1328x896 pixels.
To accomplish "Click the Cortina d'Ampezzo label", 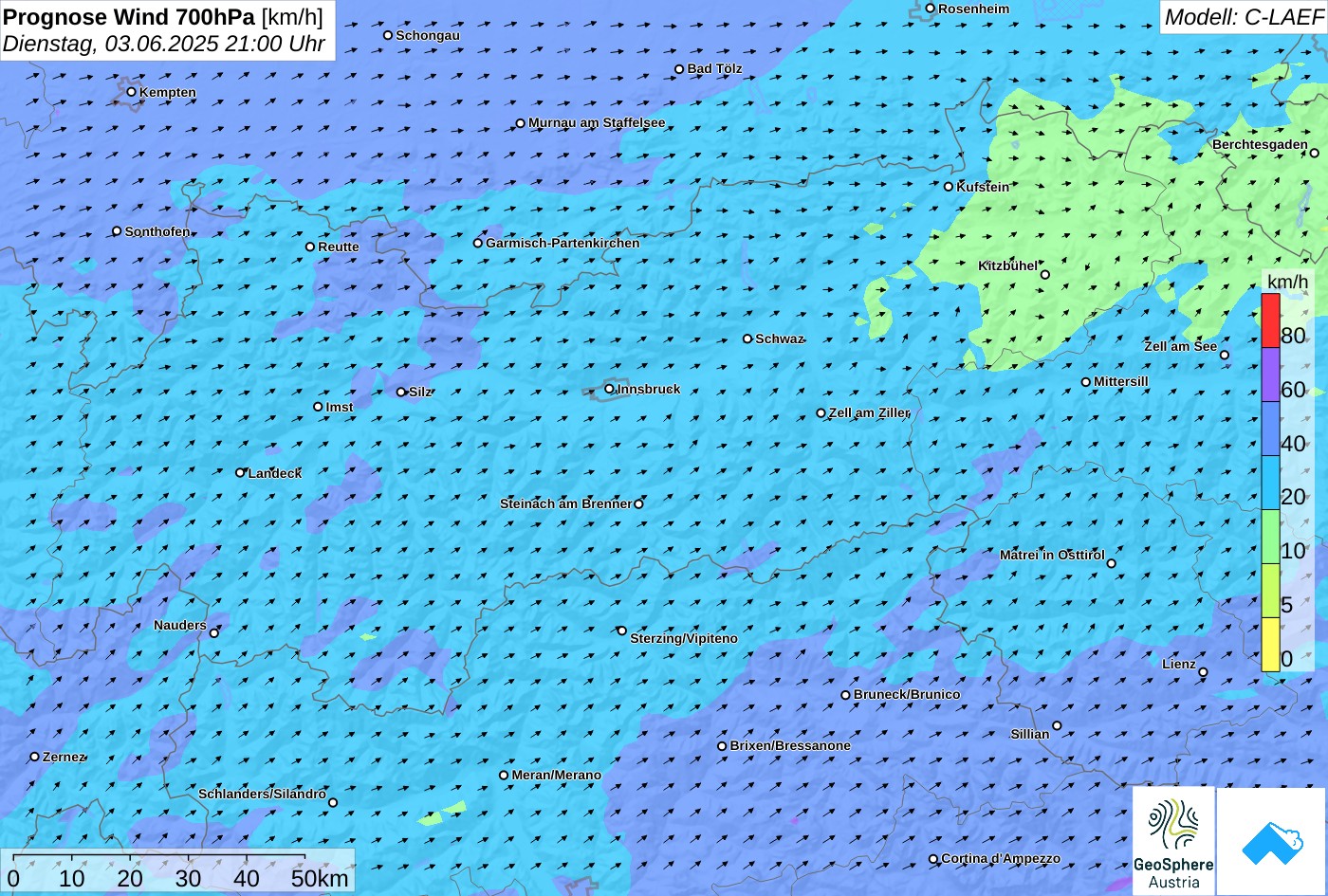I will coord(1001,858).
